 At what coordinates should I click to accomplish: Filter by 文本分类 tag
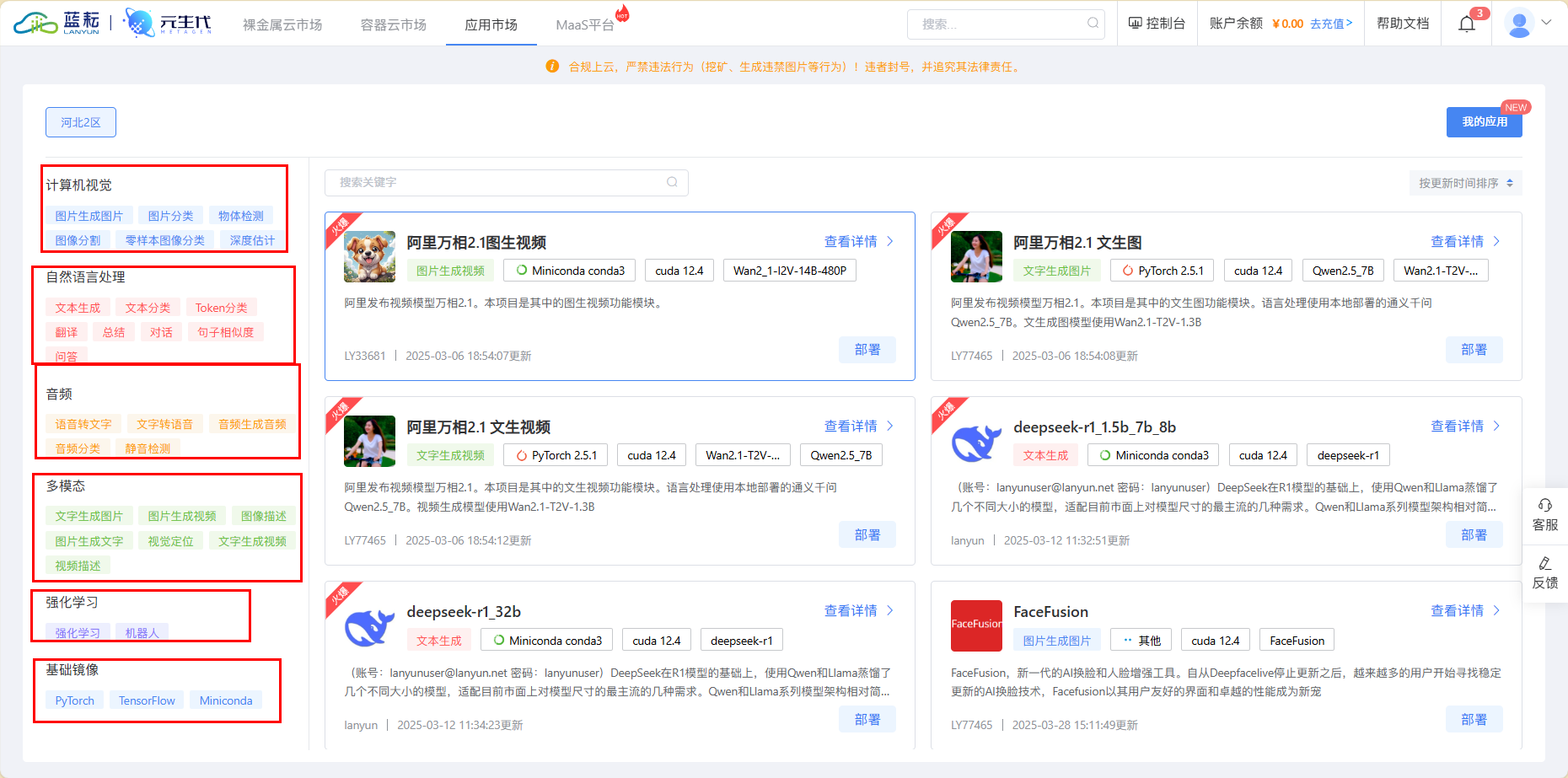coord(148,309)
